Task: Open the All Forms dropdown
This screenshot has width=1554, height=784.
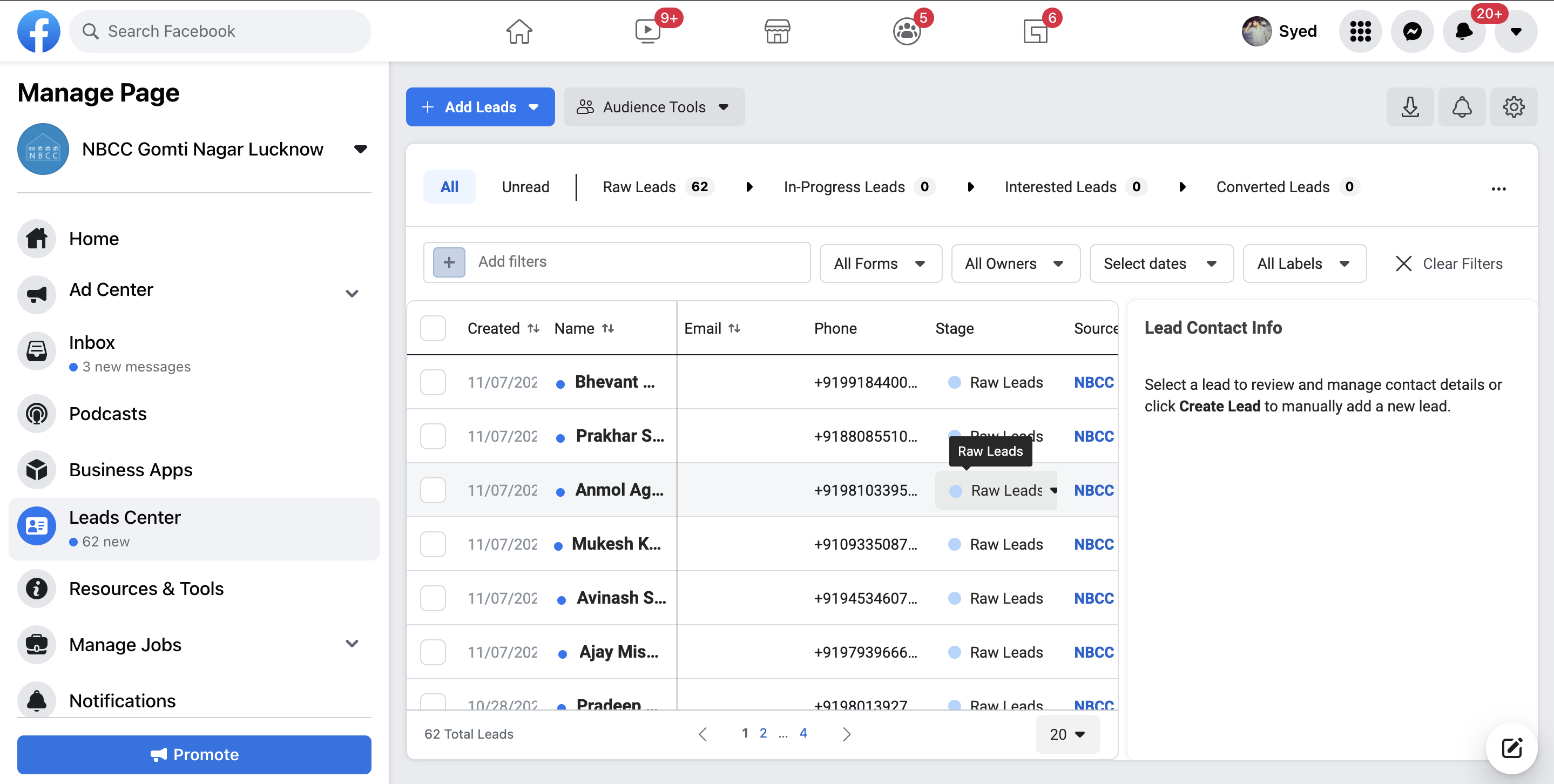Action: (880, 263)
